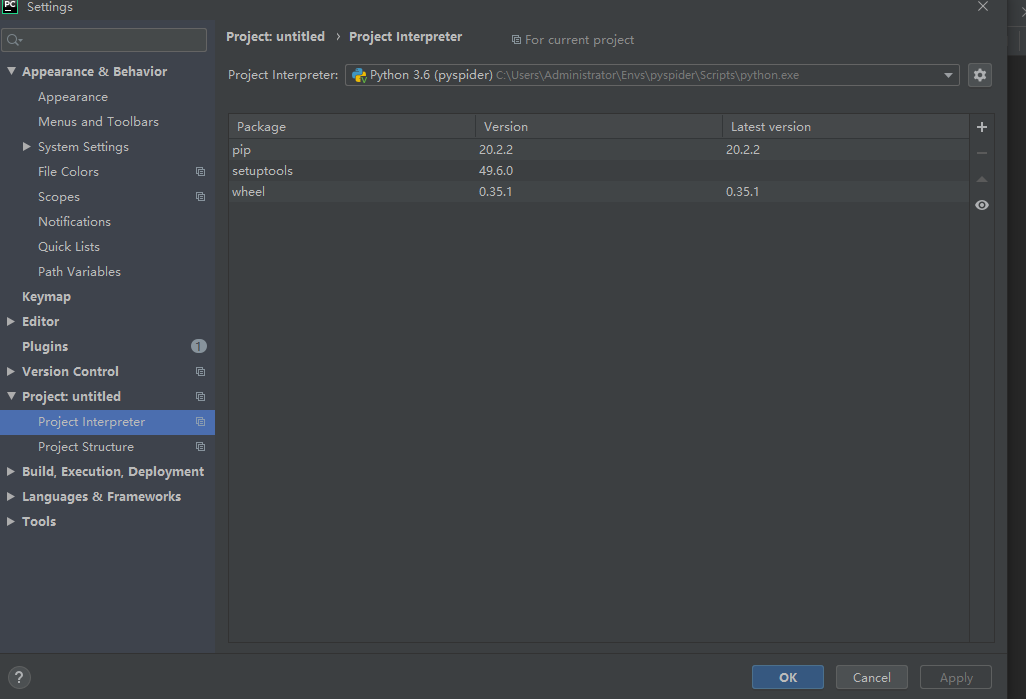
Task: Select the pip package row
Action: point(599,150)
